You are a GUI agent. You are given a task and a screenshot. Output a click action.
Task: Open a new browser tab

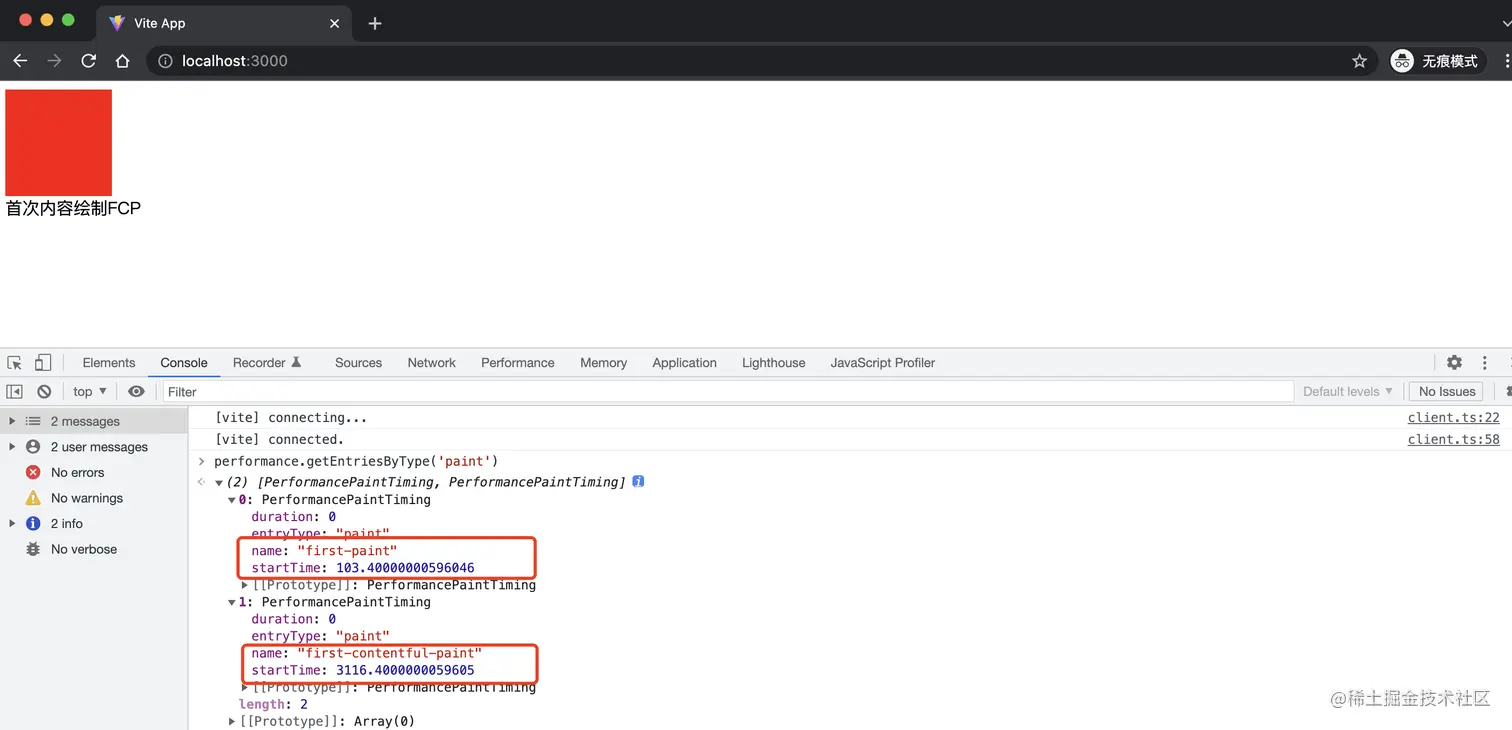pos(375,23)
